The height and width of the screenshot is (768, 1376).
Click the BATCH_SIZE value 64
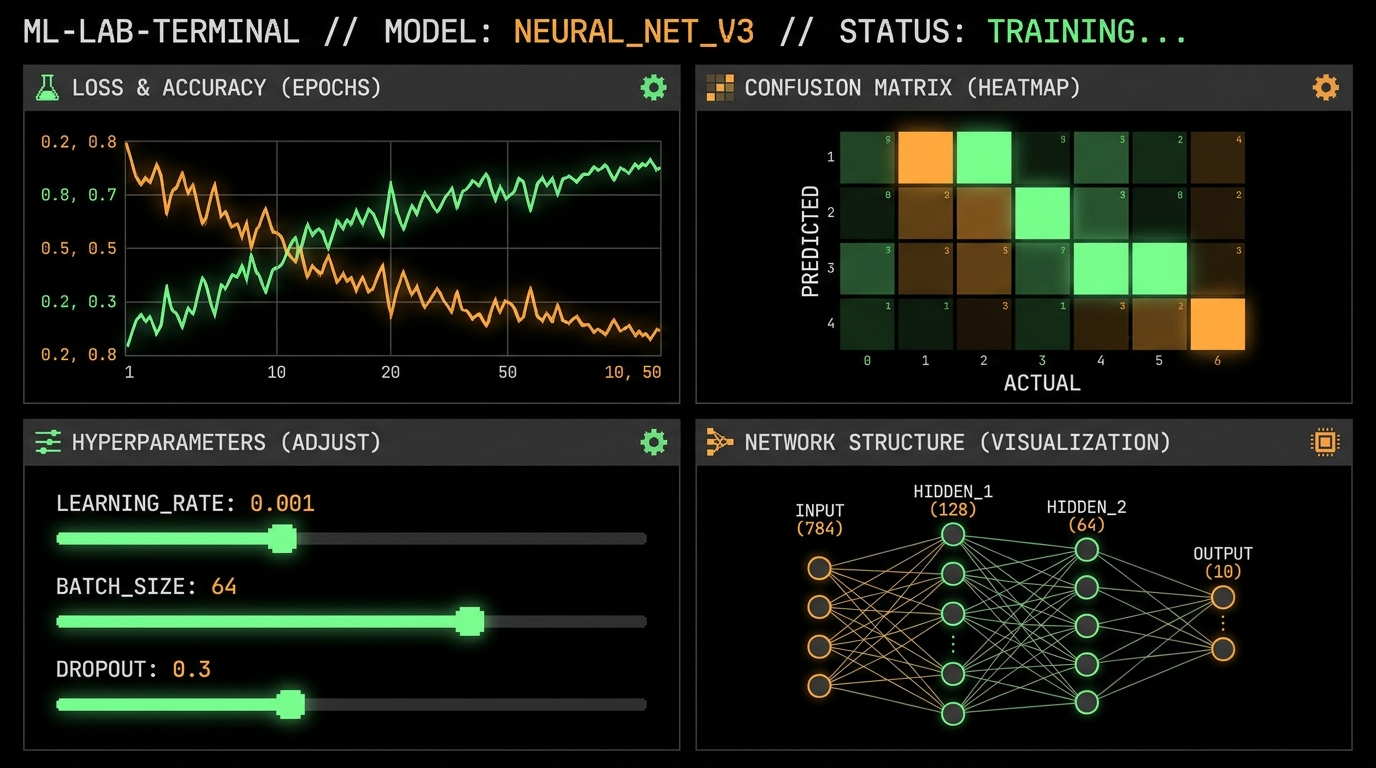coord(224,586)
